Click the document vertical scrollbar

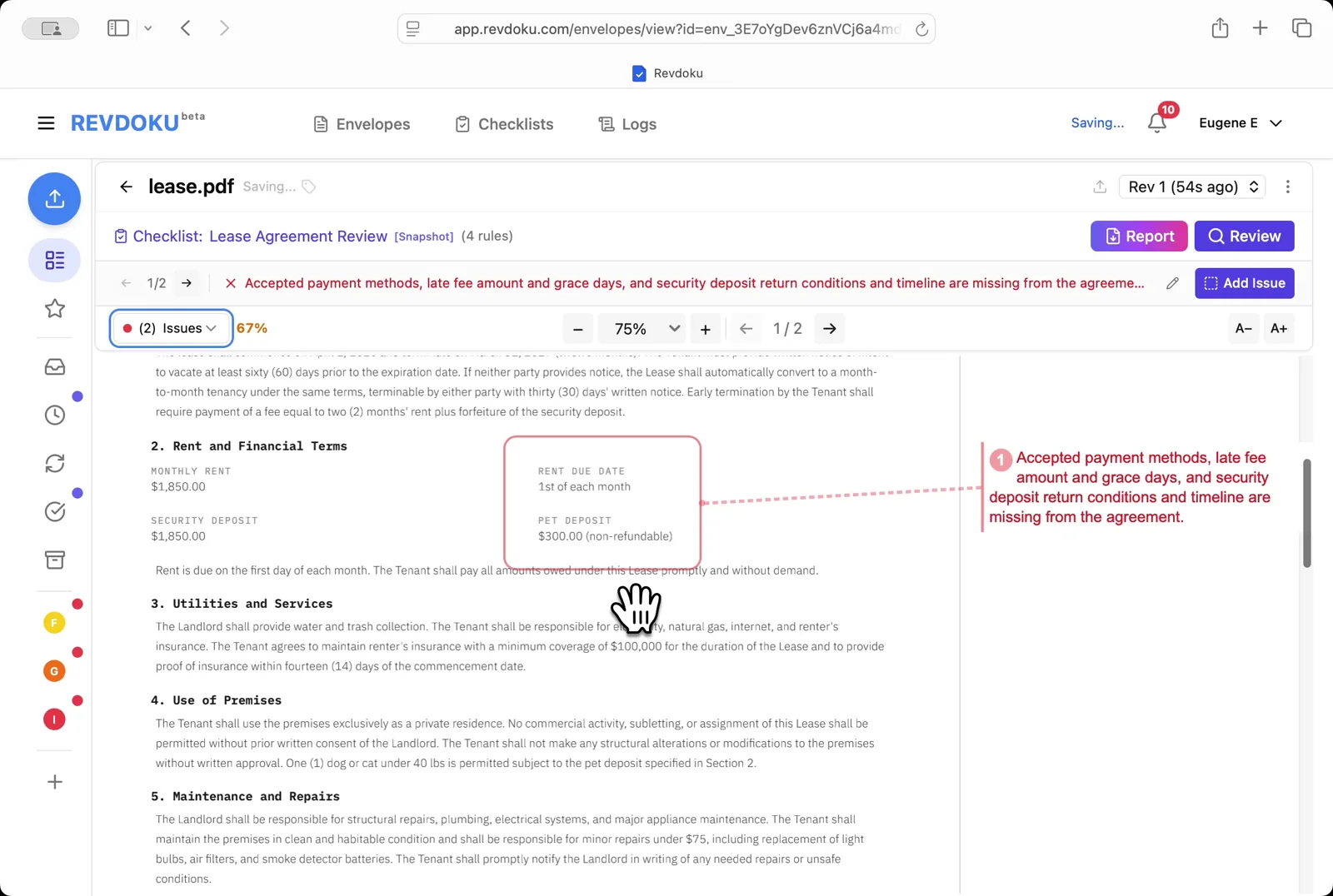tap(1306, 513)
